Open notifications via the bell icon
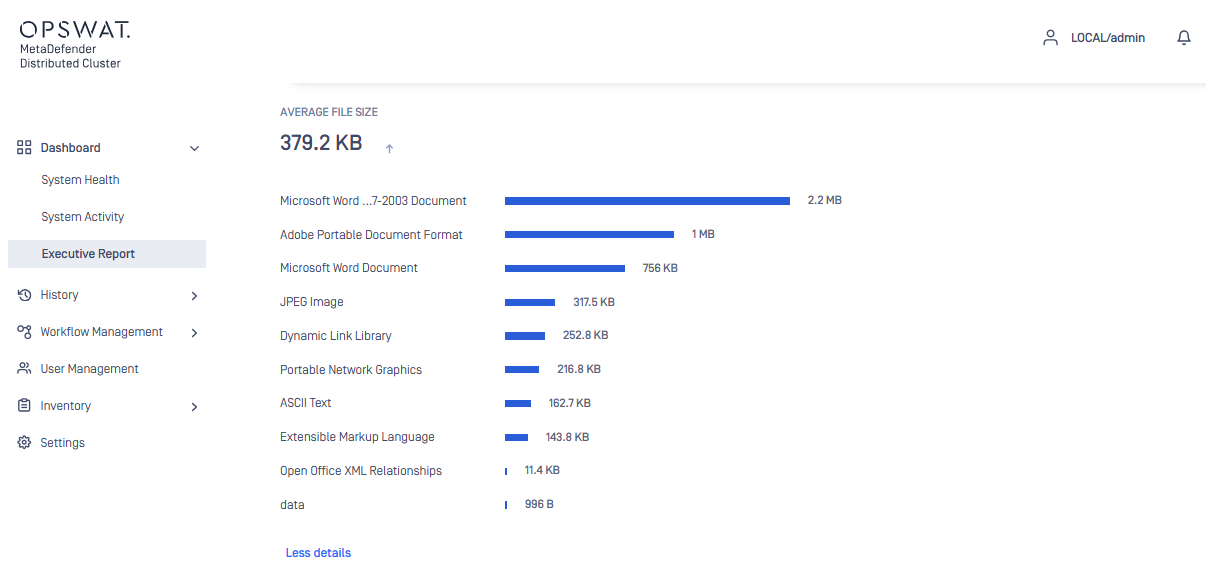The height and width of the screenshot is (582, 1206). (x=1184, y=38)
